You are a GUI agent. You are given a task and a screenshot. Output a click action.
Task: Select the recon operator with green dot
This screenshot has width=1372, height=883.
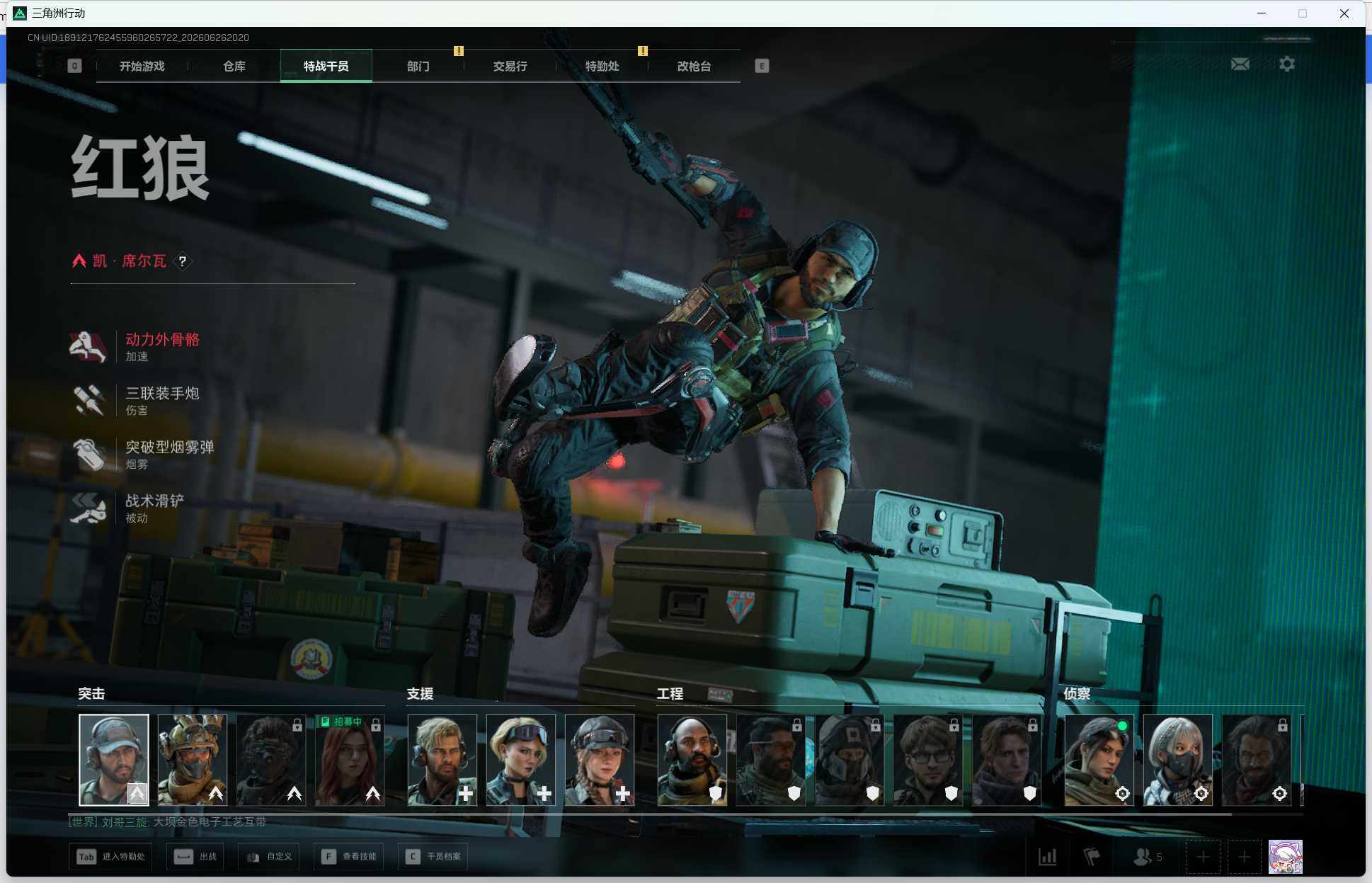tap(1099, 760)
